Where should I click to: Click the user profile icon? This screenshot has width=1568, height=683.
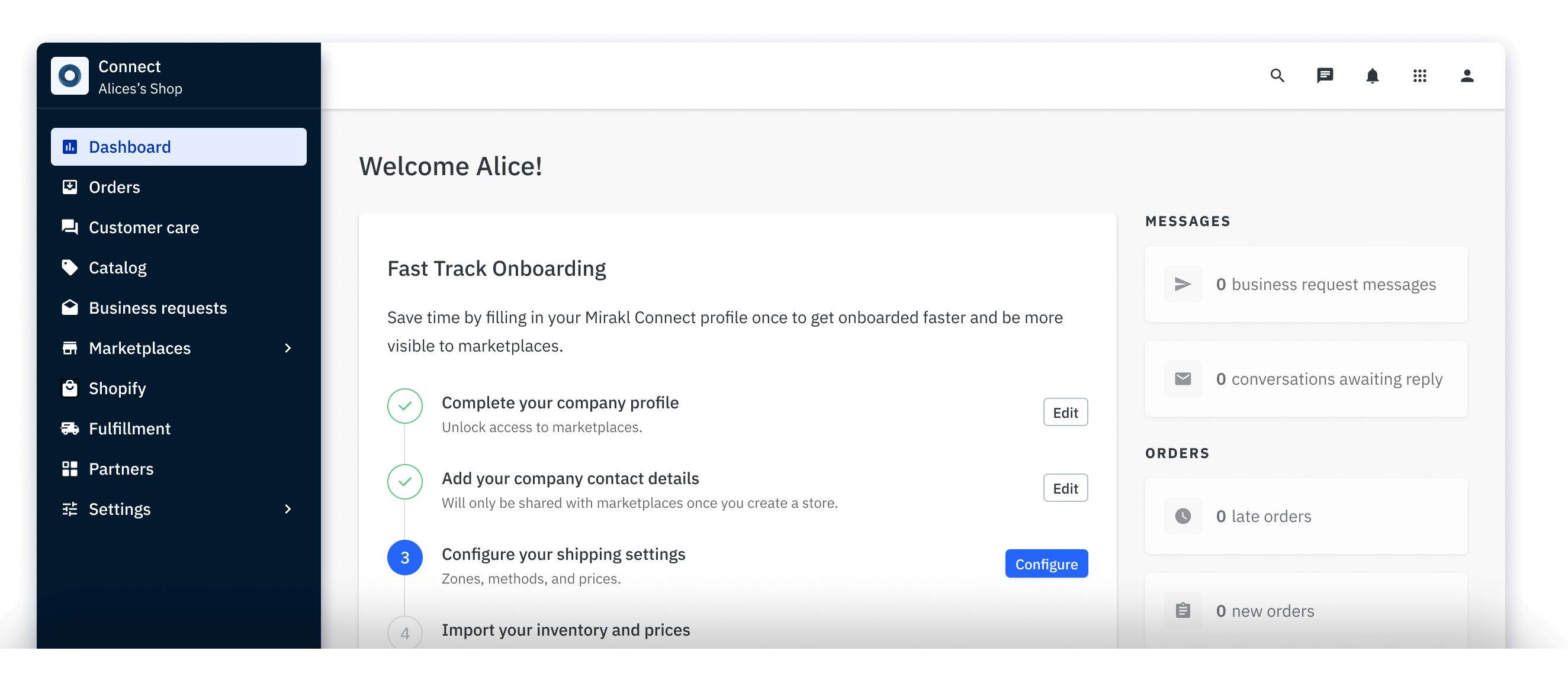pos(1467,75)
